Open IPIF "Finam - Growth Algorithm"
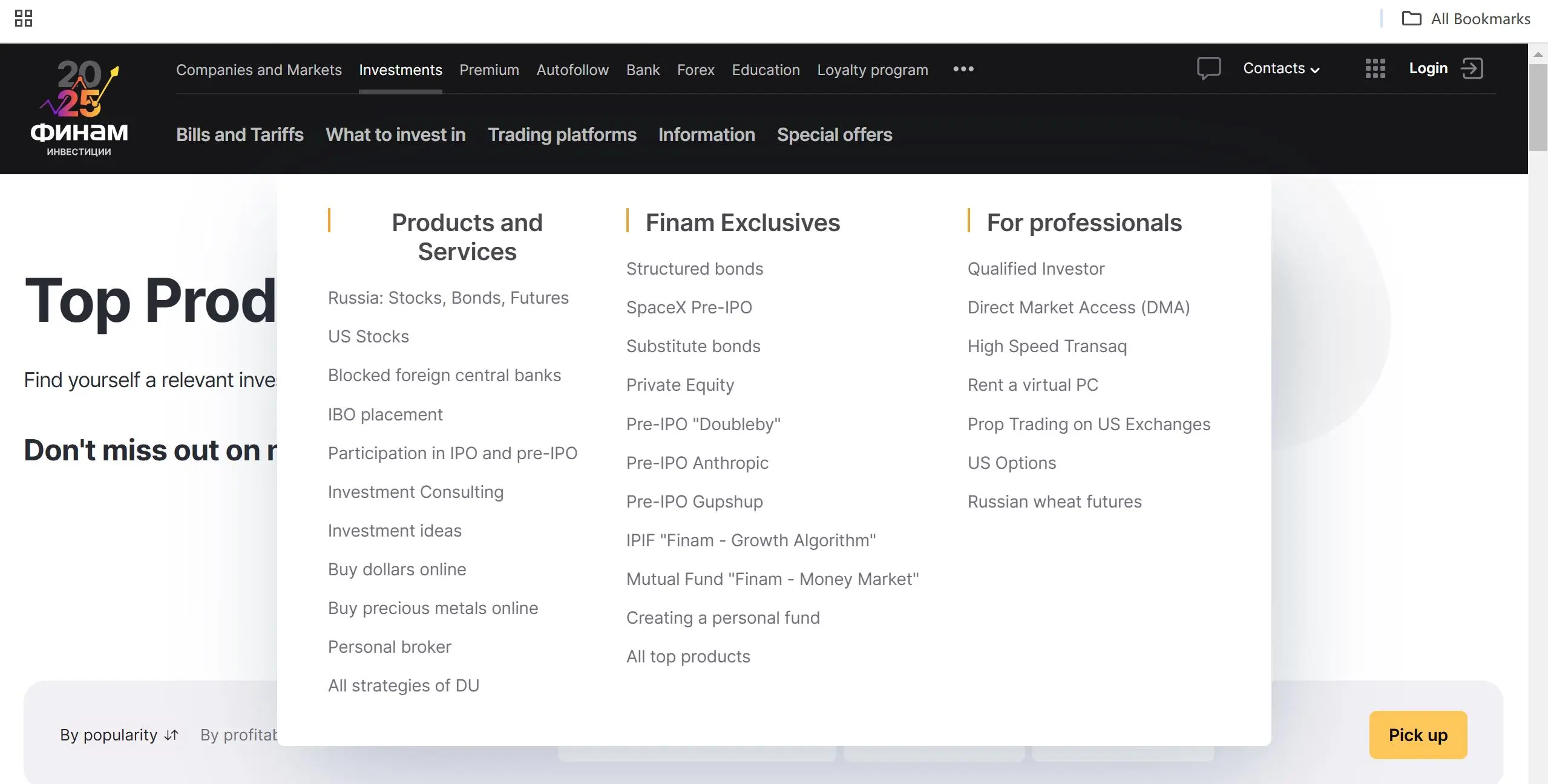This screenshot has width=1548, height=784. [x=751, y=540]
